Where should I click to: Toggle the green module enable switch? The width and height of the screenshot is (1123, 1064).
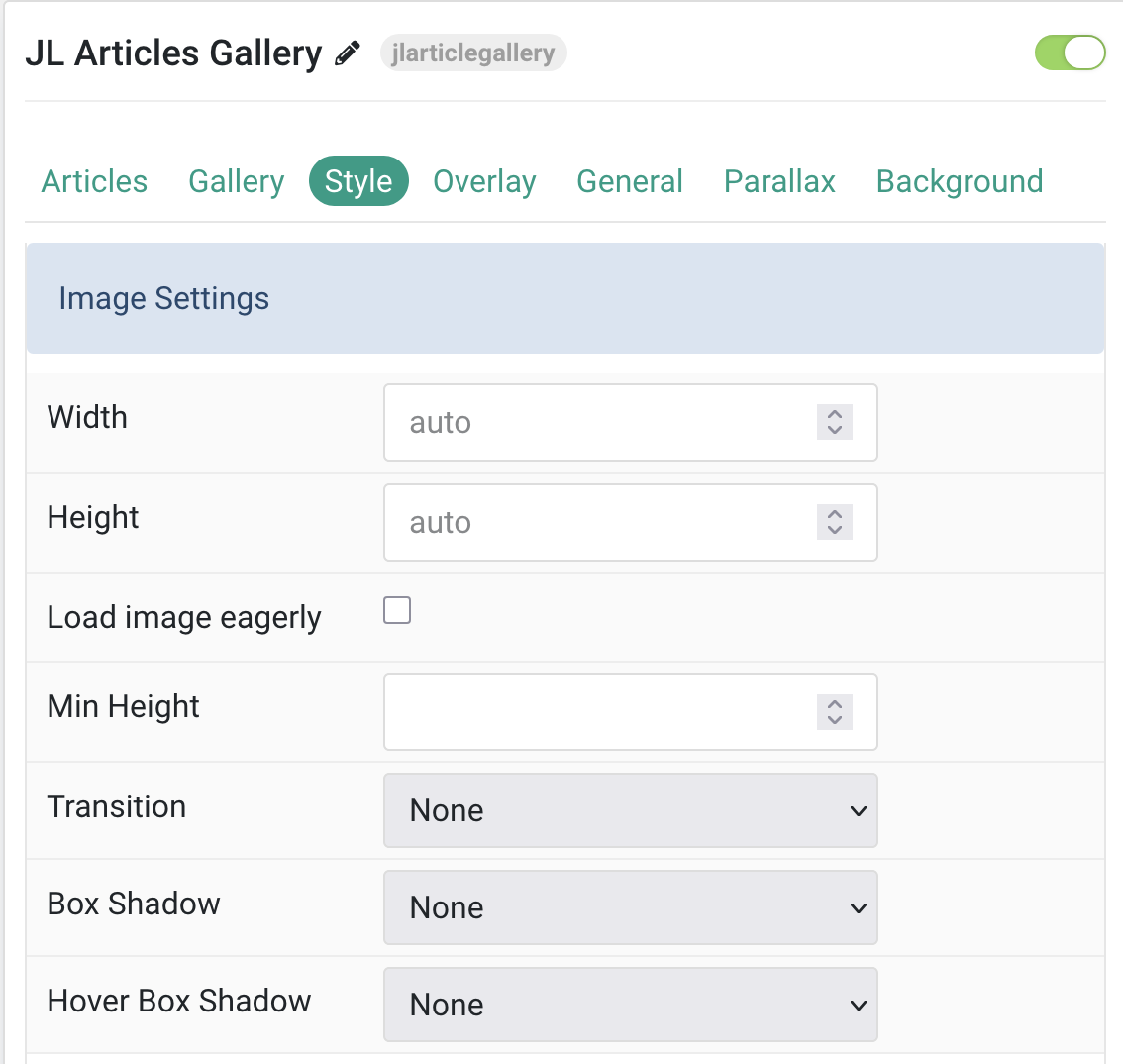coord(1070,53)
